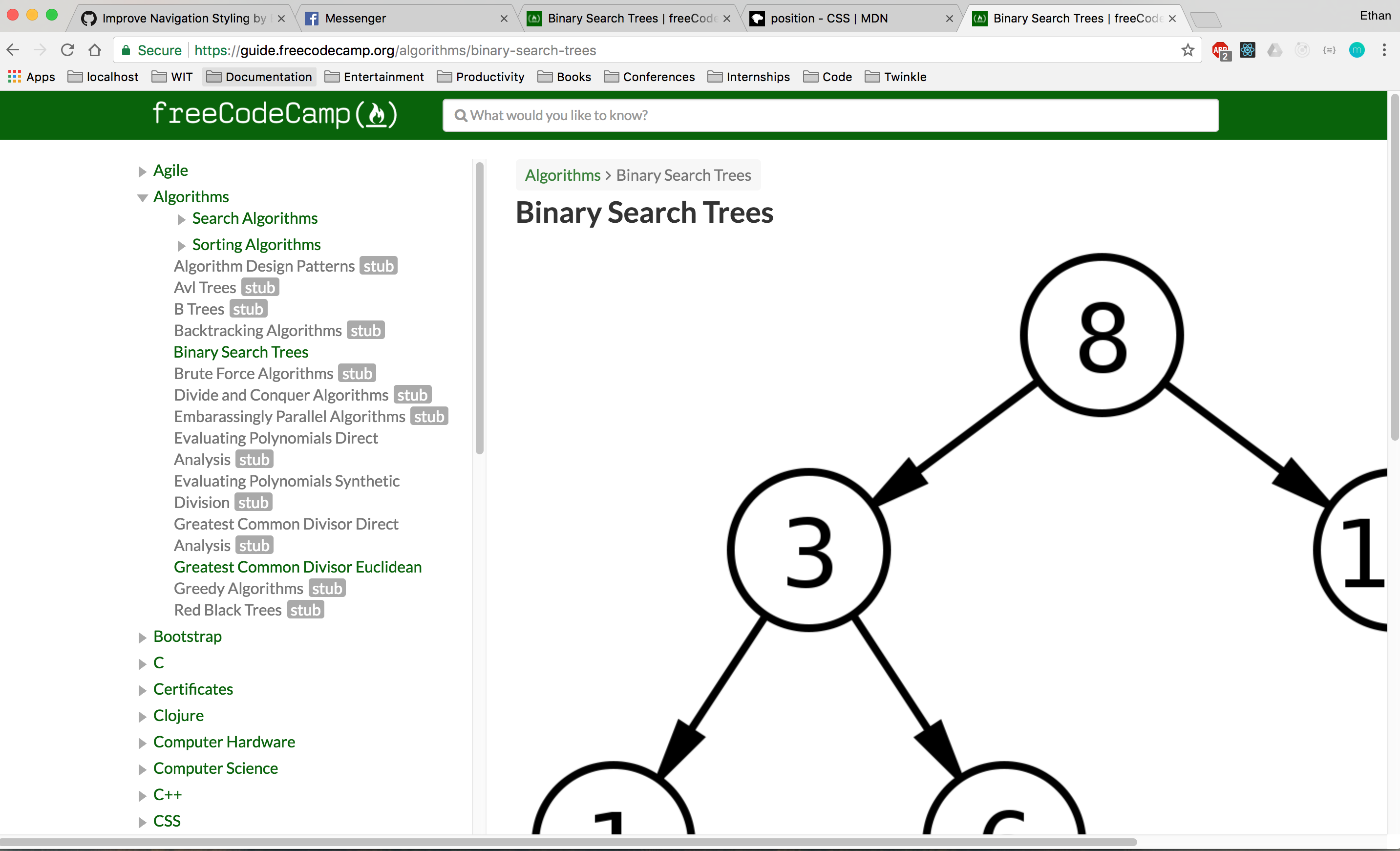Click the browser profile avatar icon
The height and width of the screenshot is (851, 1400).
(1358, 50)
